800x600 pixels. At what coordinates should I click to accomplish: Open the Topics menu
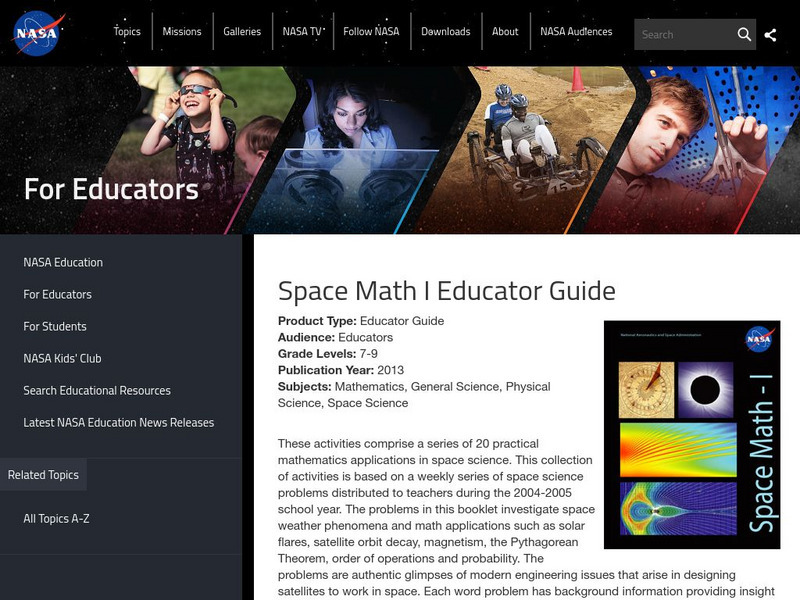pos(127,32)
